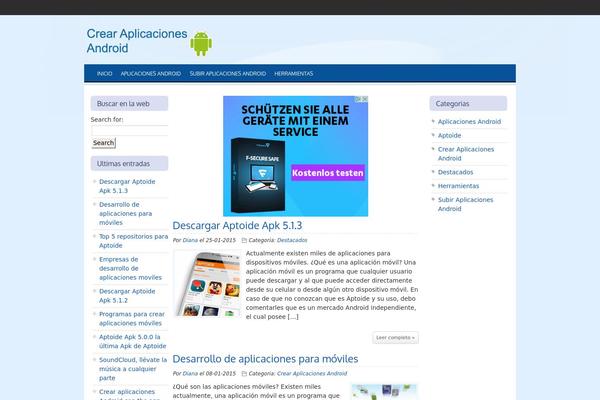The width and height of the screenshot is (600, 400).
Task: Open the AdChoices info icon on the ad
Action: [359, 99]
